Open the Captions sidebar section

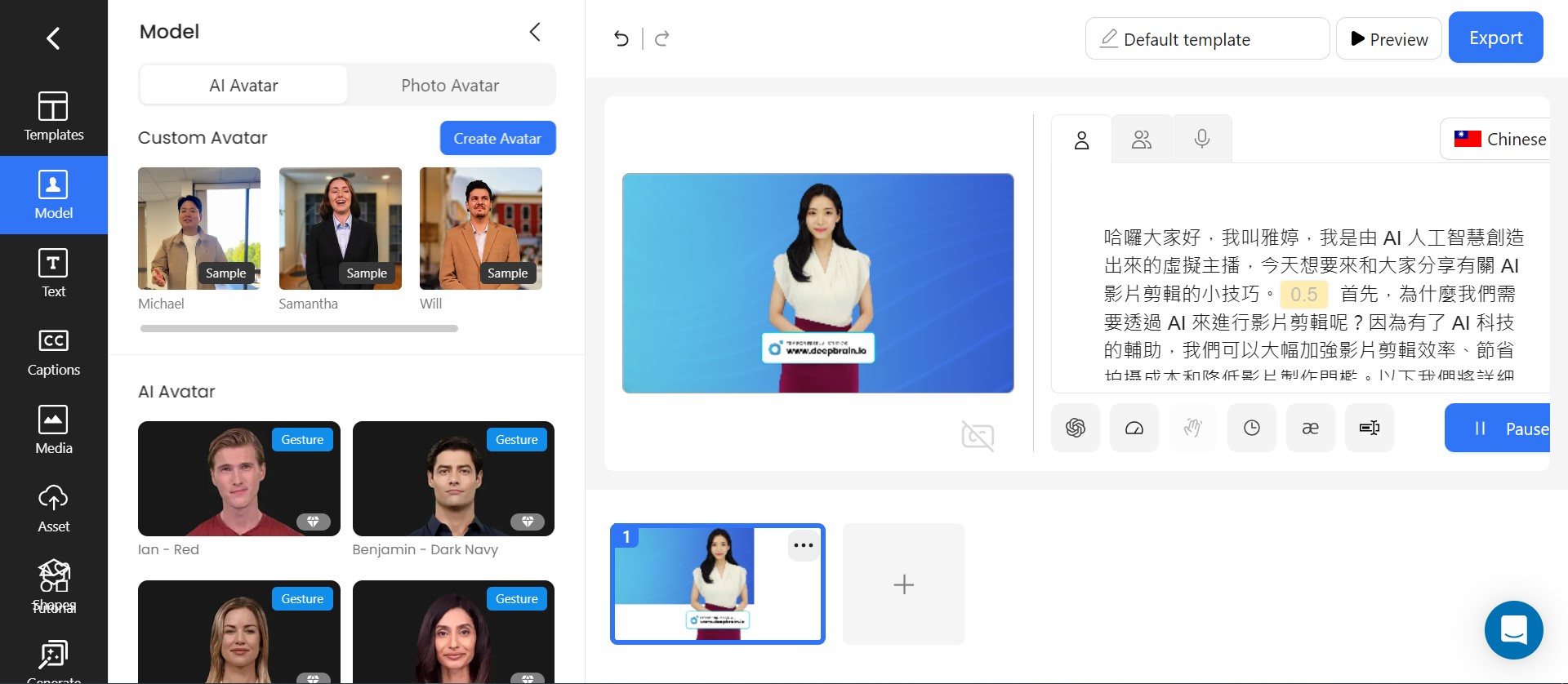tap(54, 352)
